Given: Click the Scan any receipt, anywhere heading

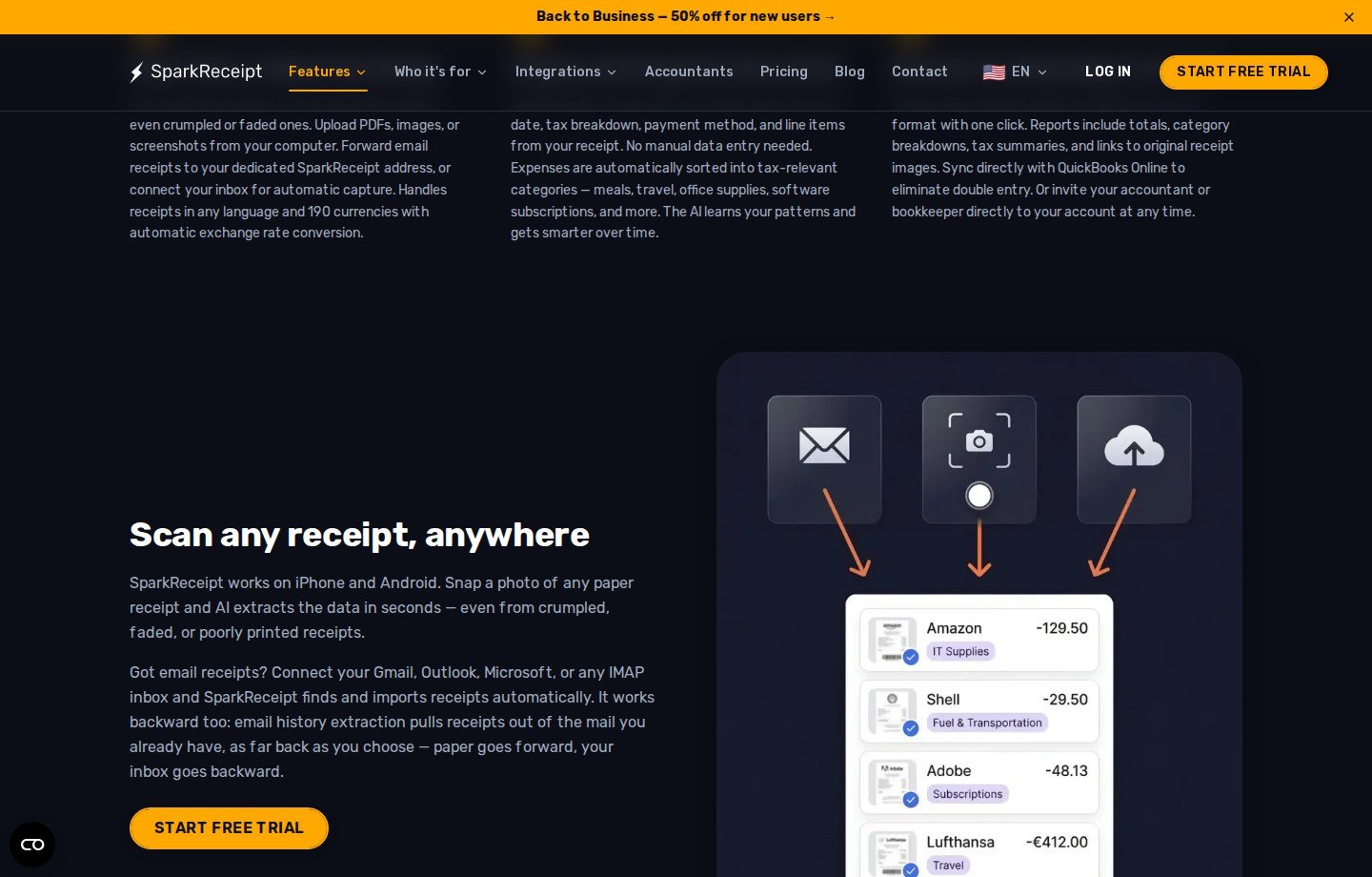Looking at the screenshot, I should 359,535.
